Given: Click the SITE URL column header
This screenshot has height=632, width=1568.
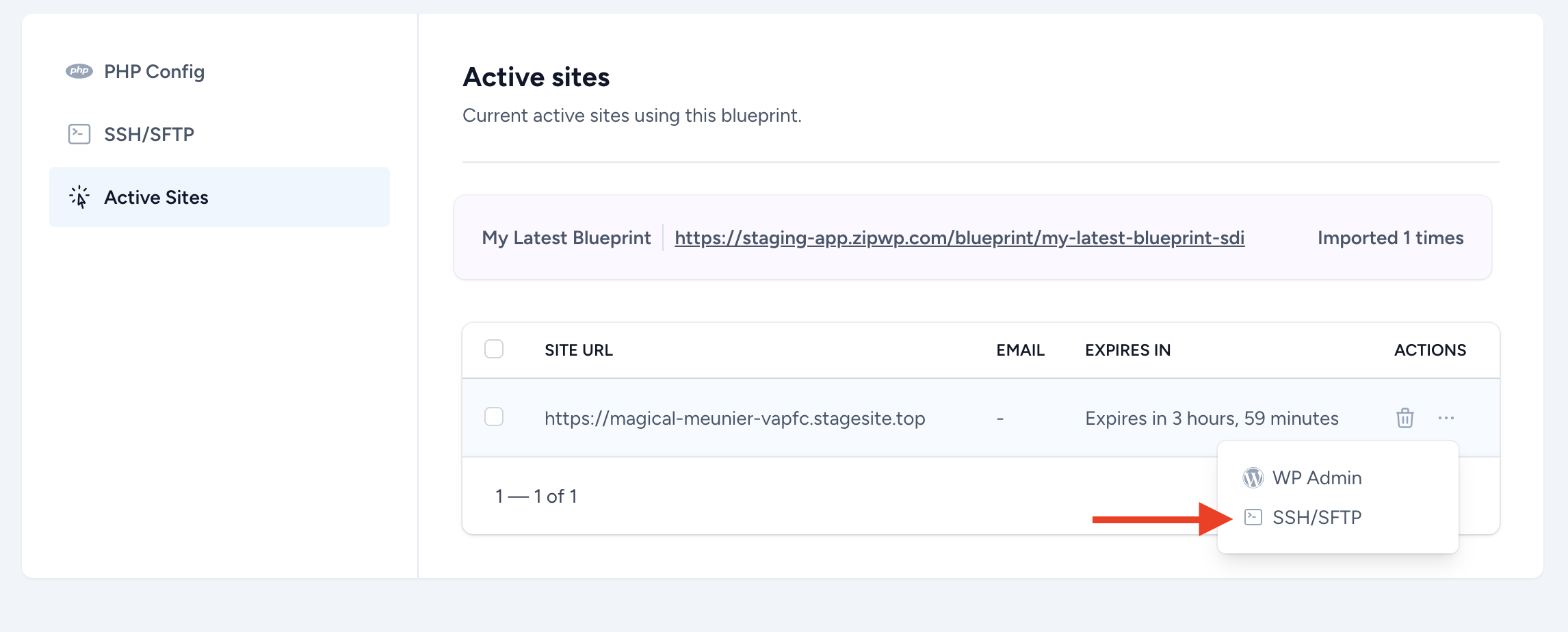Looking at the screenshot, I should coord(579,350).
